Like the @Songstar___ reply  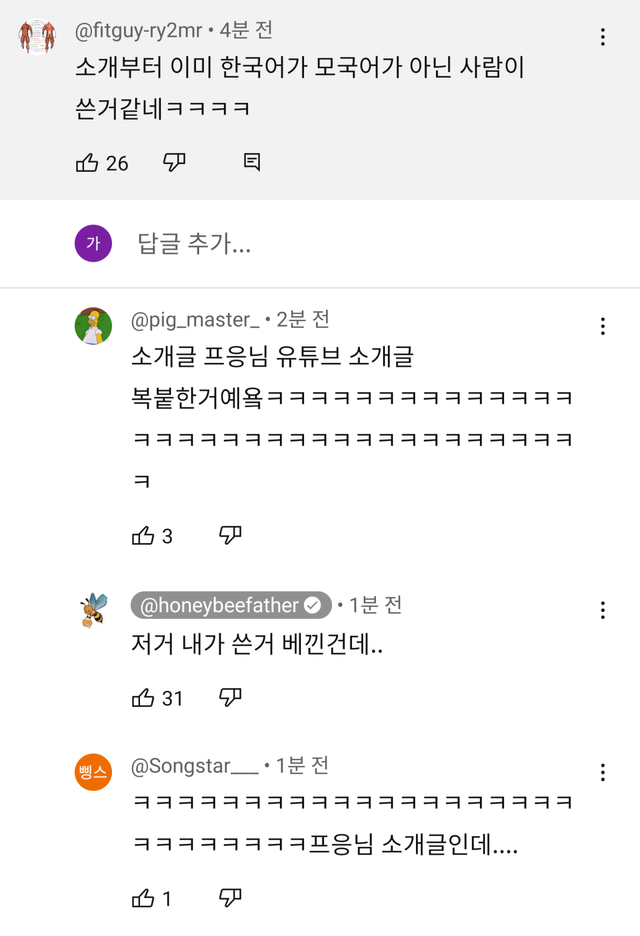[144, 898]
